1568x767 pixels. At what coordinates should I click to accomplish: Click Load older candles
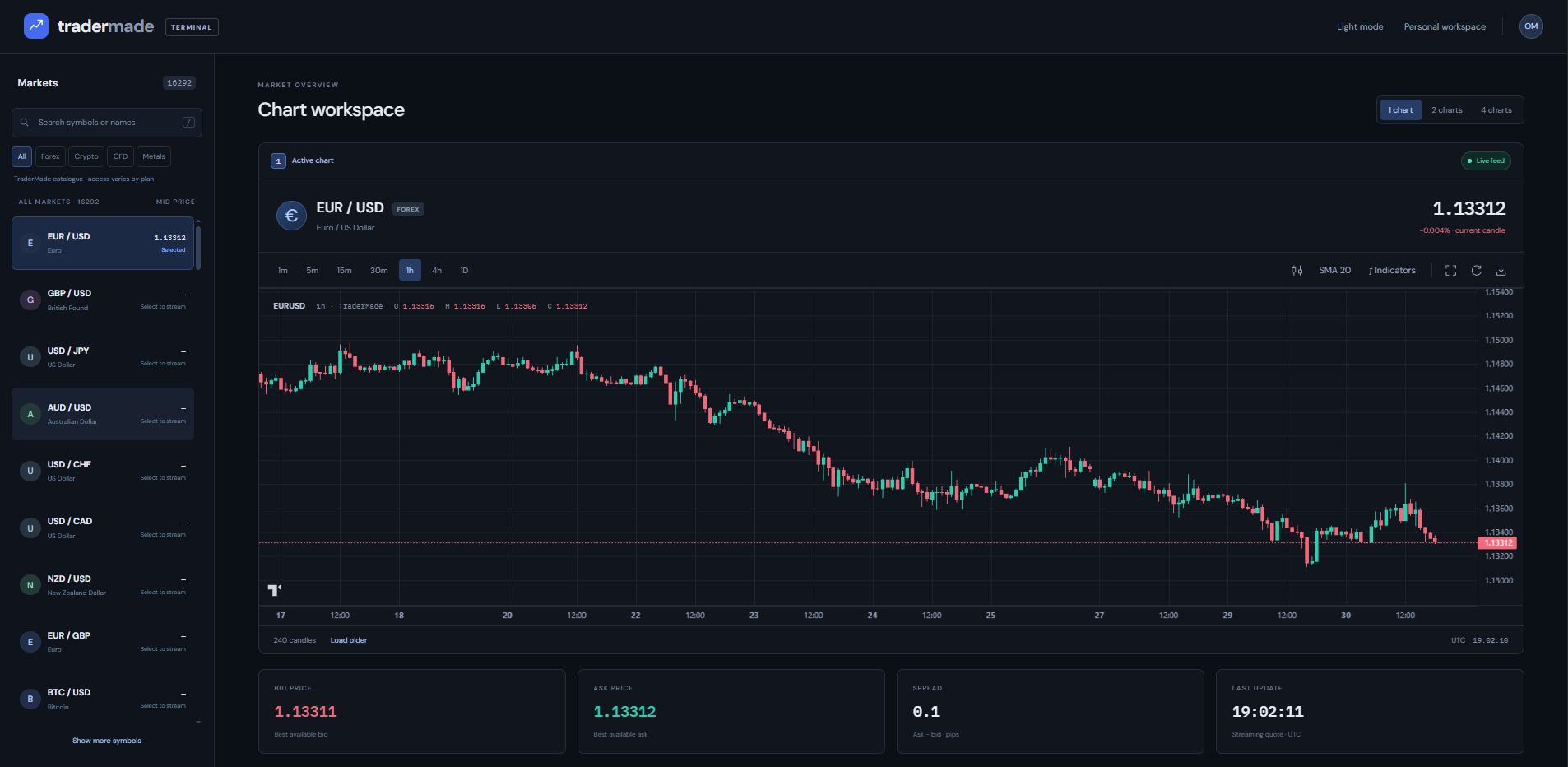(349, 640)
